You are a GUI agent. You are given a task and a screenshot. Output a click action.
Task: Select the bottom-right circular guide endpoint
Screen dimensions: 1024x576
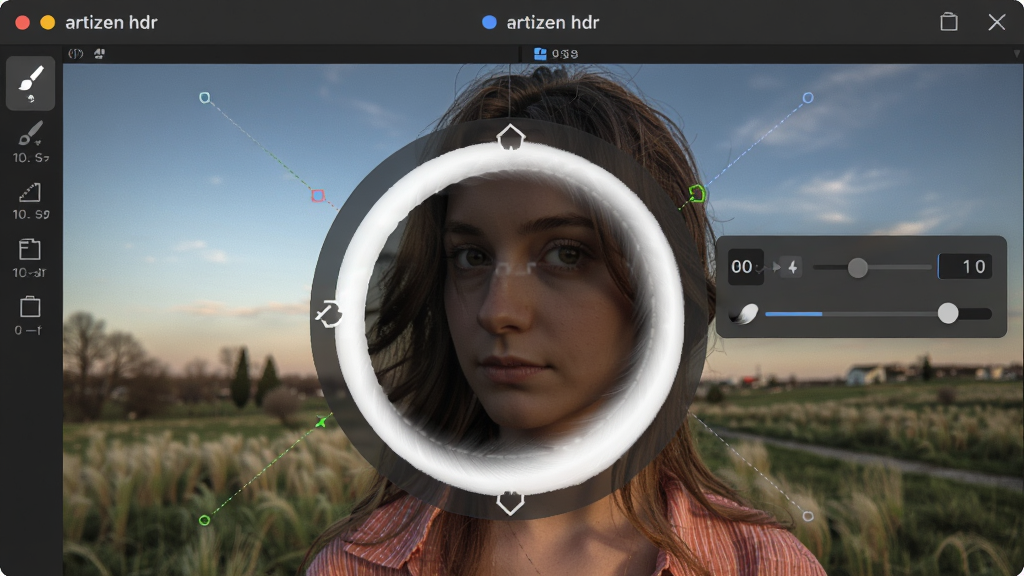pos(808,516)
